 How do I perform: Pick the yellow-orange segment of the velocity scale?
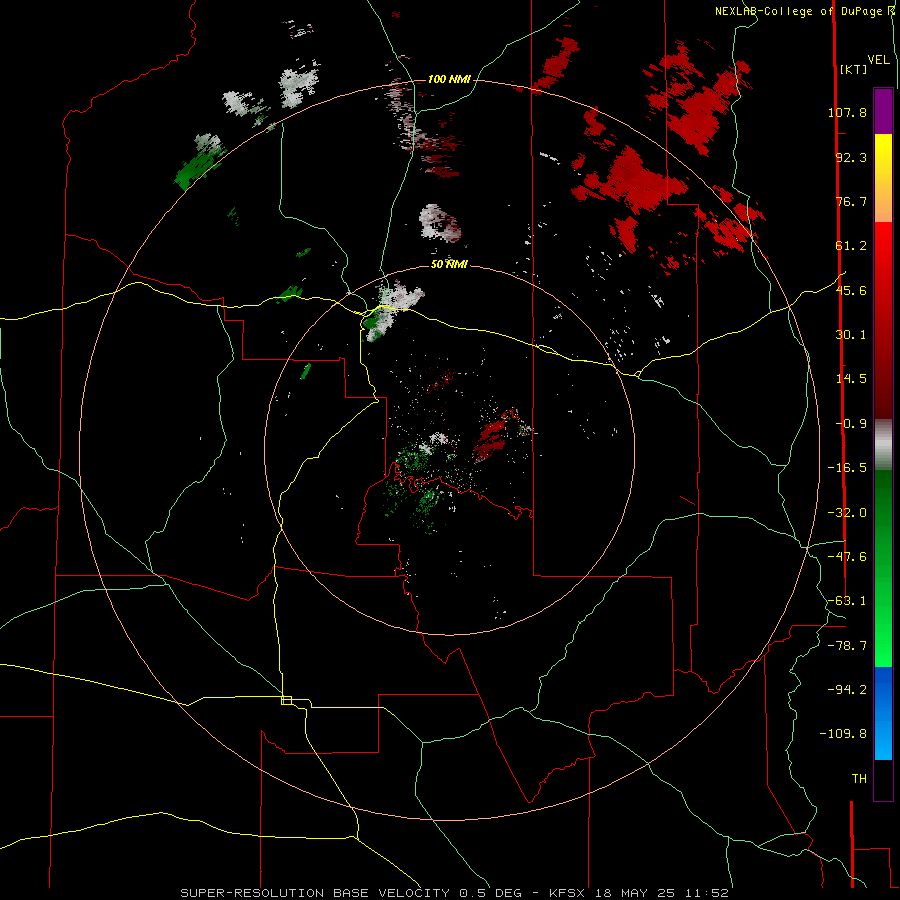tap(883, 178)
